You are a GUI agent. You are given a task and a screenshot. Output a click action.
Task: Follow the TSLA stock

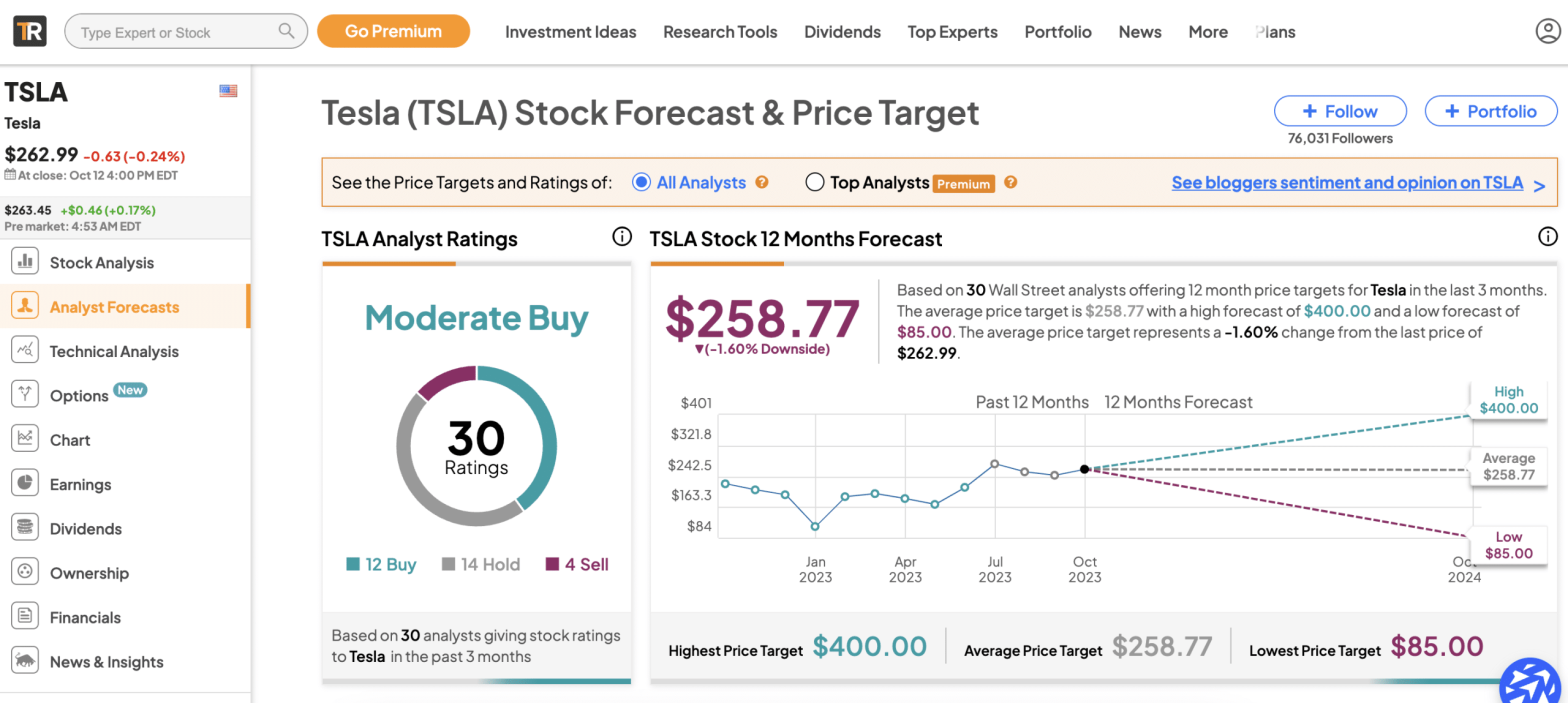pos(1340,111)
